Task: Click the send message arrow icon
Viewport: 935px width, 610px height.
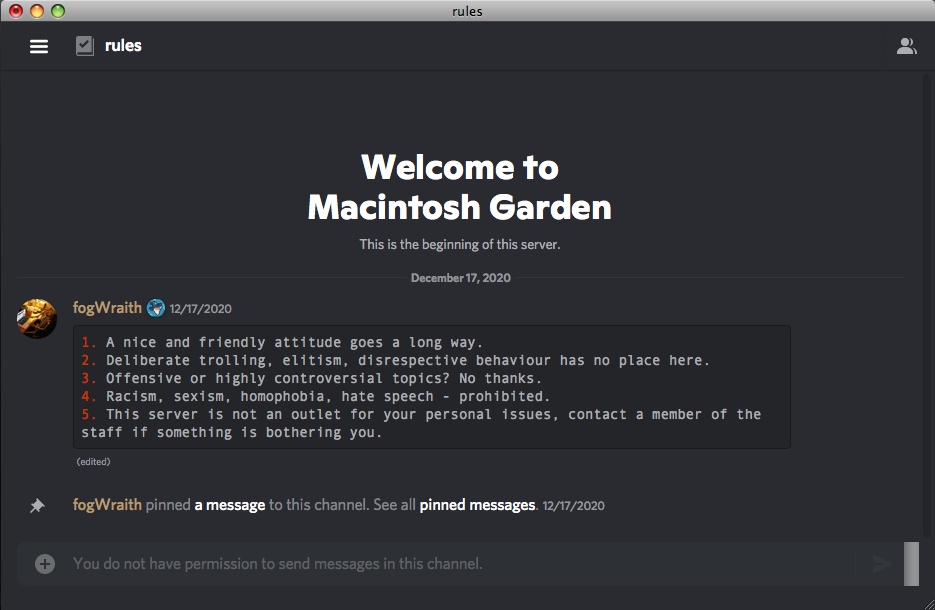Action: (x=882, y=563)
